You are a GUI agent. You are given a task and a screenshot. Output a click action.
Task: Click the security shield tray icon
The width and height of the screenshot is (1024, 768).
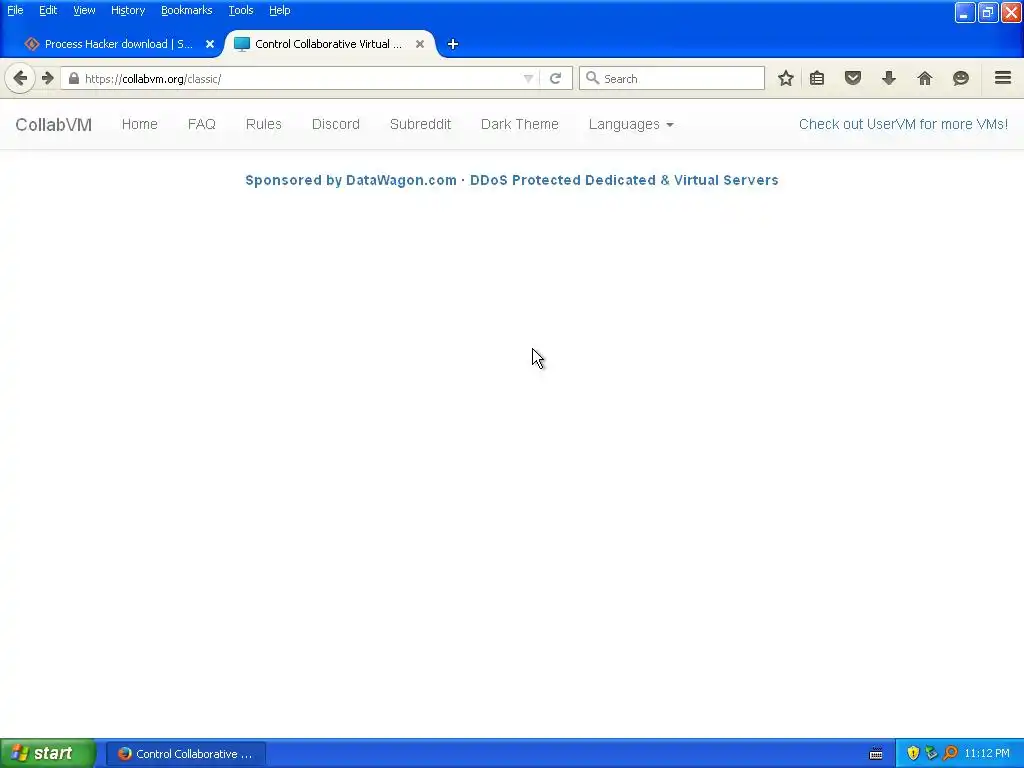[913, 753]
